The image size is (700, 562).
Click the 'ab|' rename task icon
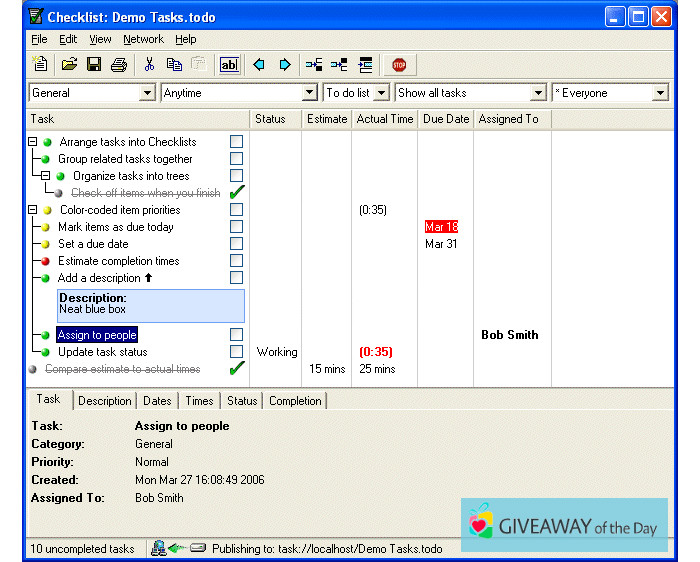229,65
